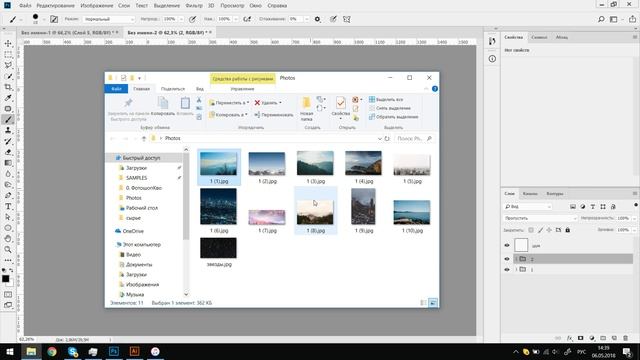Select the Brush tool in left toolbar
Screen dimensions: 640x360
8,120
